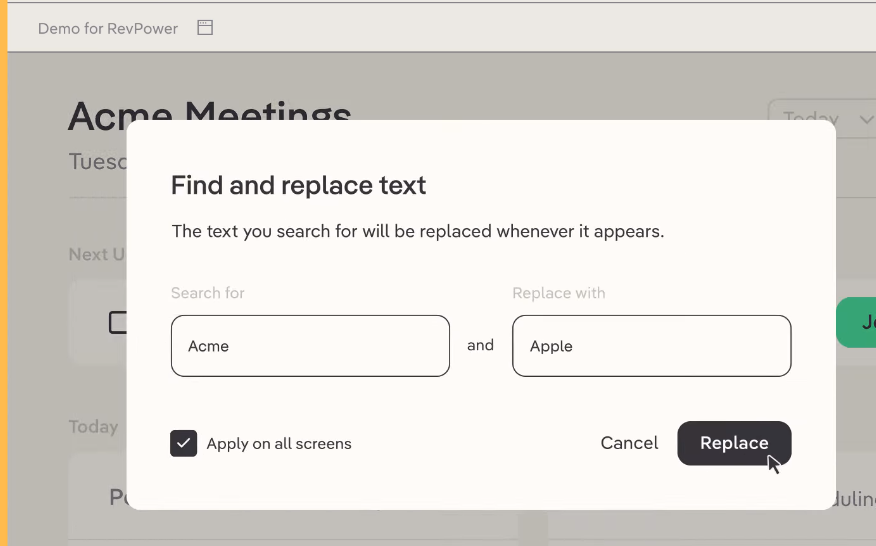Image resolution: width=876 pixels, height=546 pixels.
Task: Click the green button at the right edge
Action: [856, 322]
